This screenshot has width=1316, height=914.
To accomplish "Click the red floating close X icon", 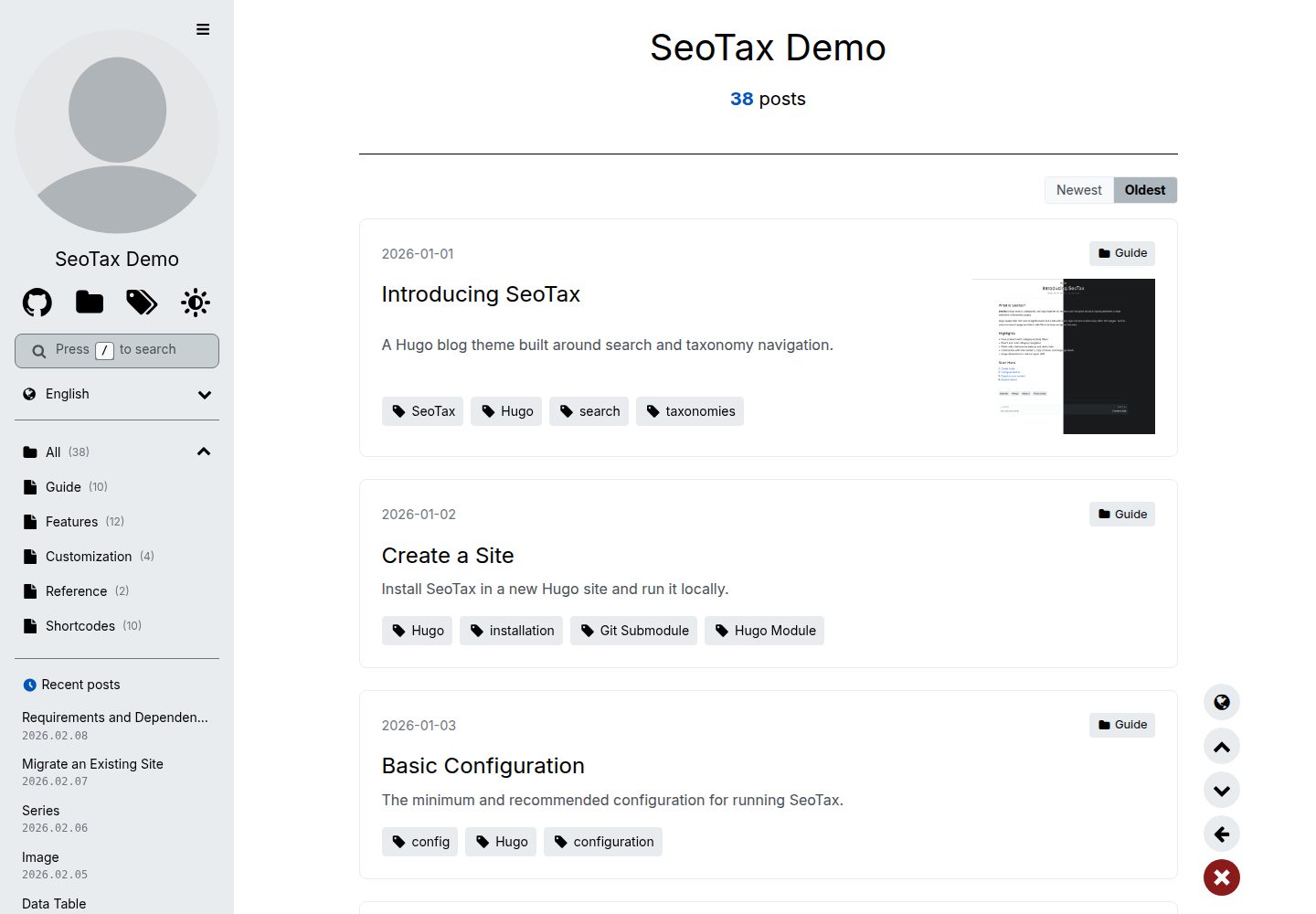I will tap(1222, 877).
